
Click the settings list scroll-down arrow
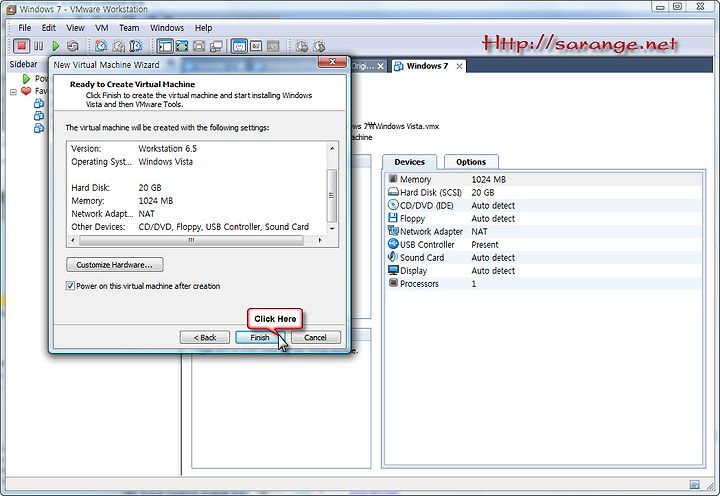point(332,228)
